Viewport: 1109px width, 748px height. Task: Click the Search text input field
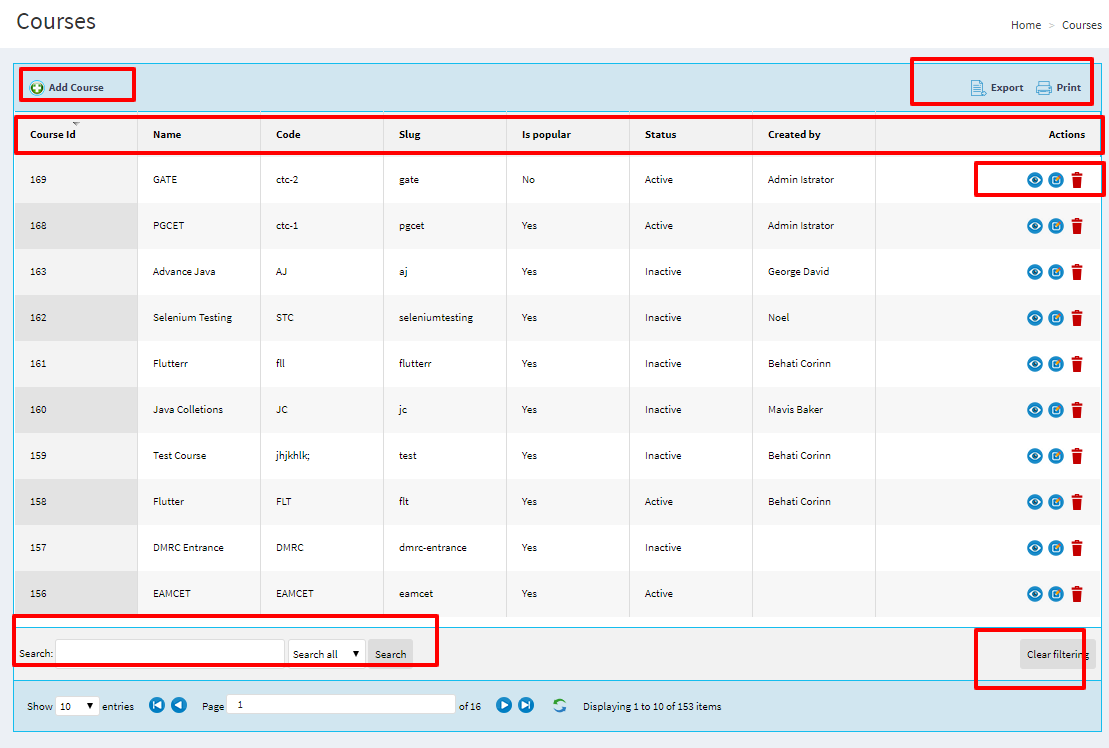click(170, 653)
